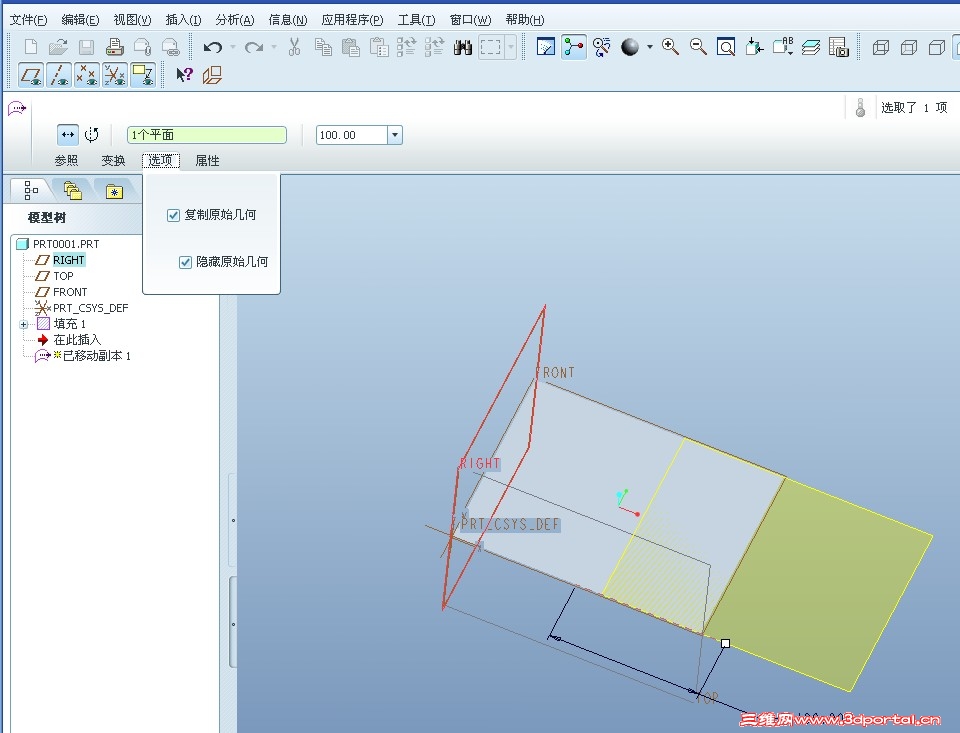960x733 pixels.
Task: Open the 变换 panel tab
Action: coord(113,160)
